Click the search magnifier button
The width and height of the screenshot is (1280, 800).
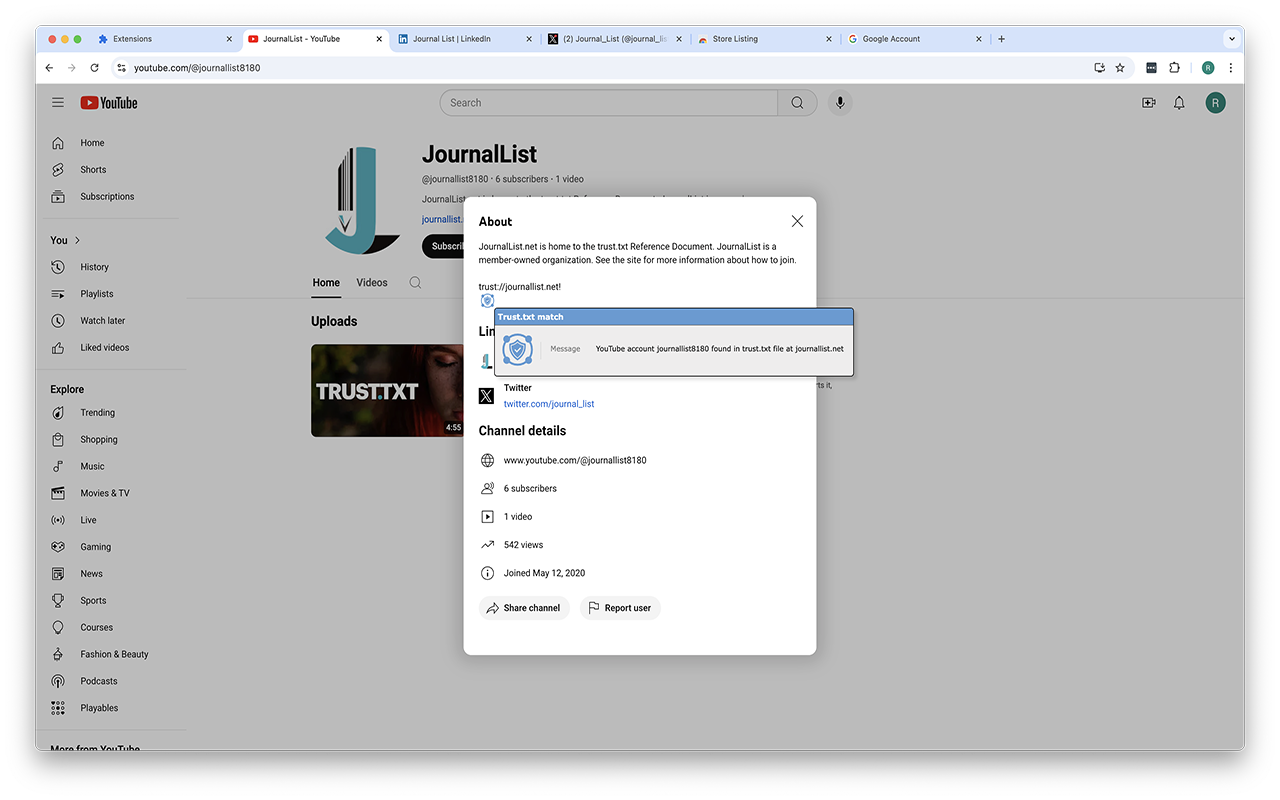[x=797, y=103]
